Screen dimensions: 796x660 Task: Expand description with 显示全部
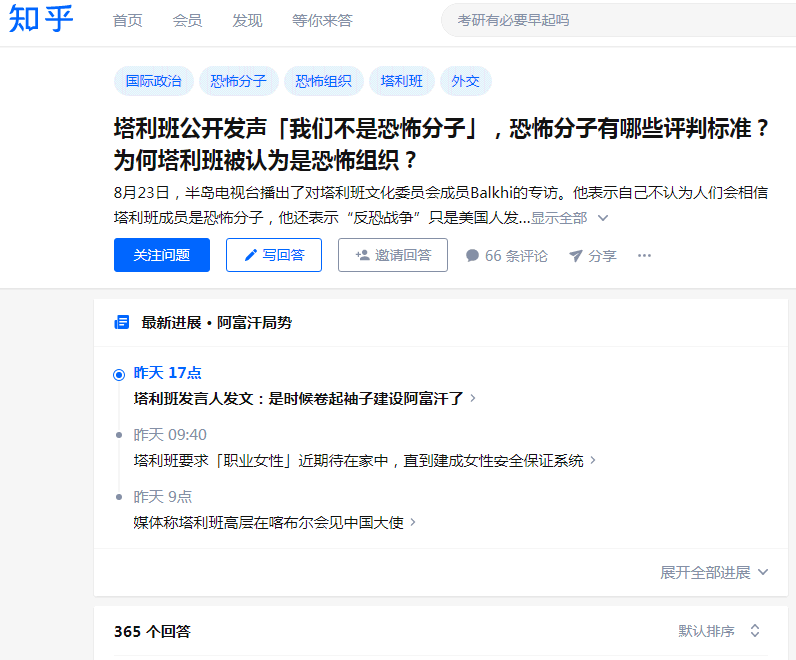pyautogui.click(x=559, y=218)
